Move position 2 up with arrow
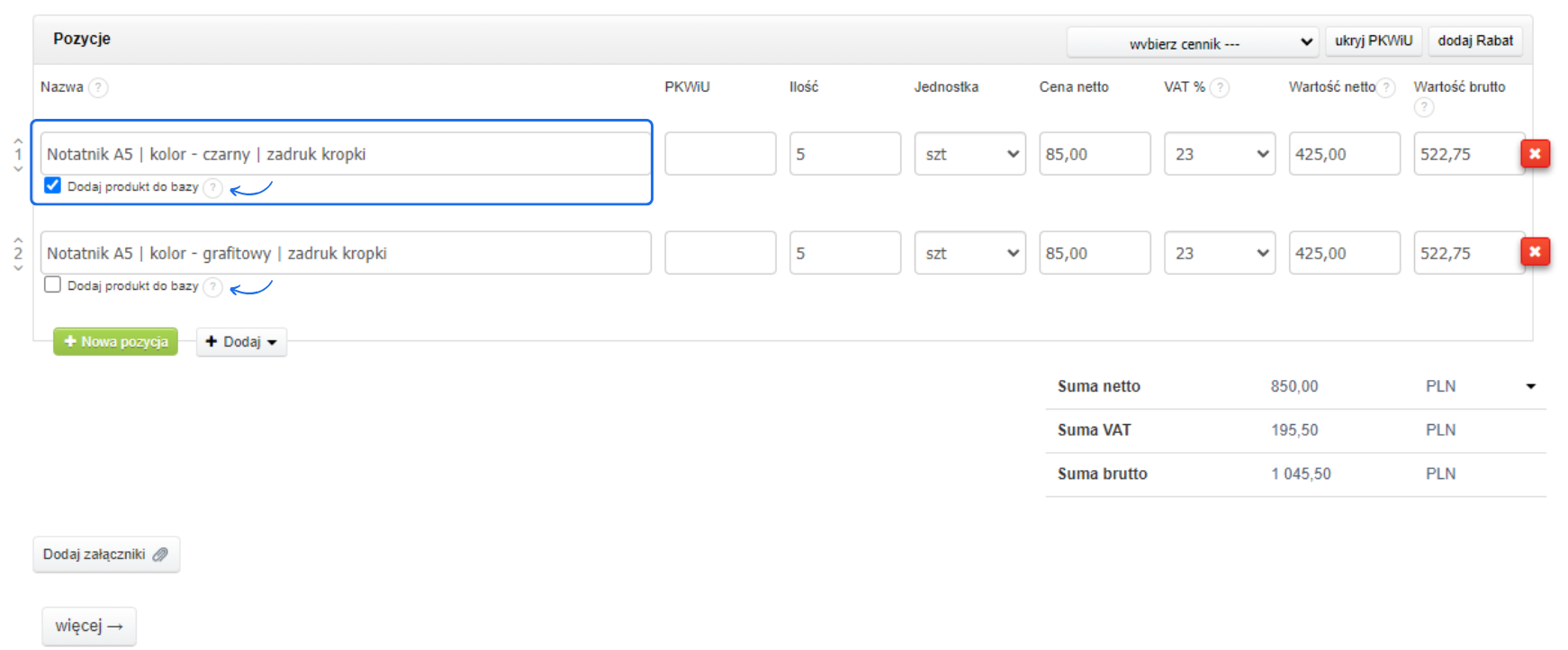This screenshot has height=650, width=1568. (x=18, y=240)
